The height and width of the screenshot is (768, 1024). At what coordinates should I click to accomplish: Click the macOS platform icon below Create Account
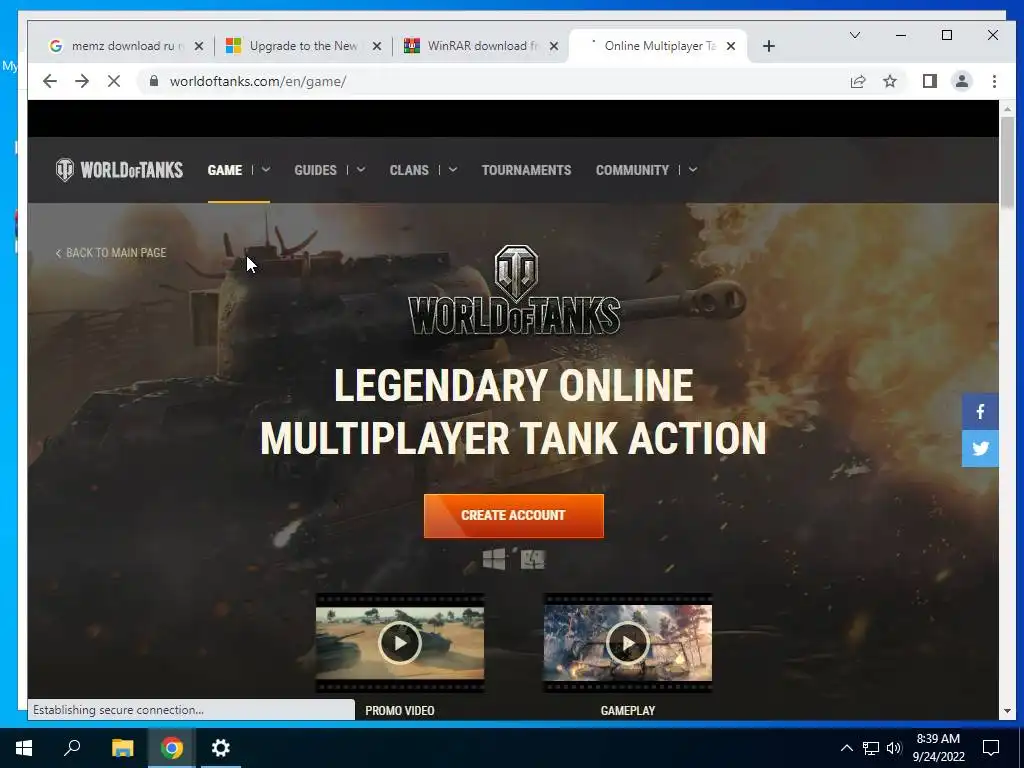tap(532, 559)
